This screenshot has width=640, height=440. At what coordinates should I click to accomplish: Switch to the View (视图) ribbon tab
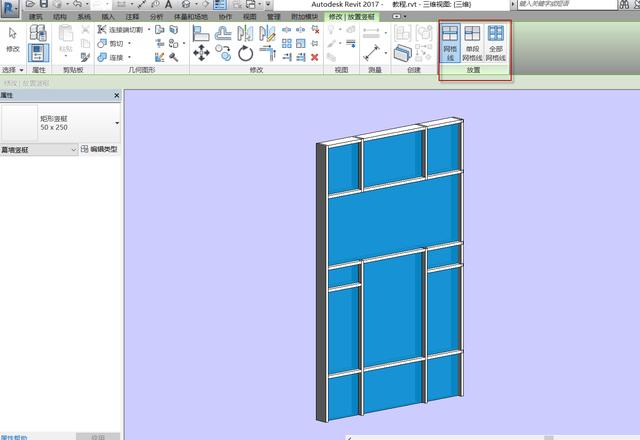249,17
